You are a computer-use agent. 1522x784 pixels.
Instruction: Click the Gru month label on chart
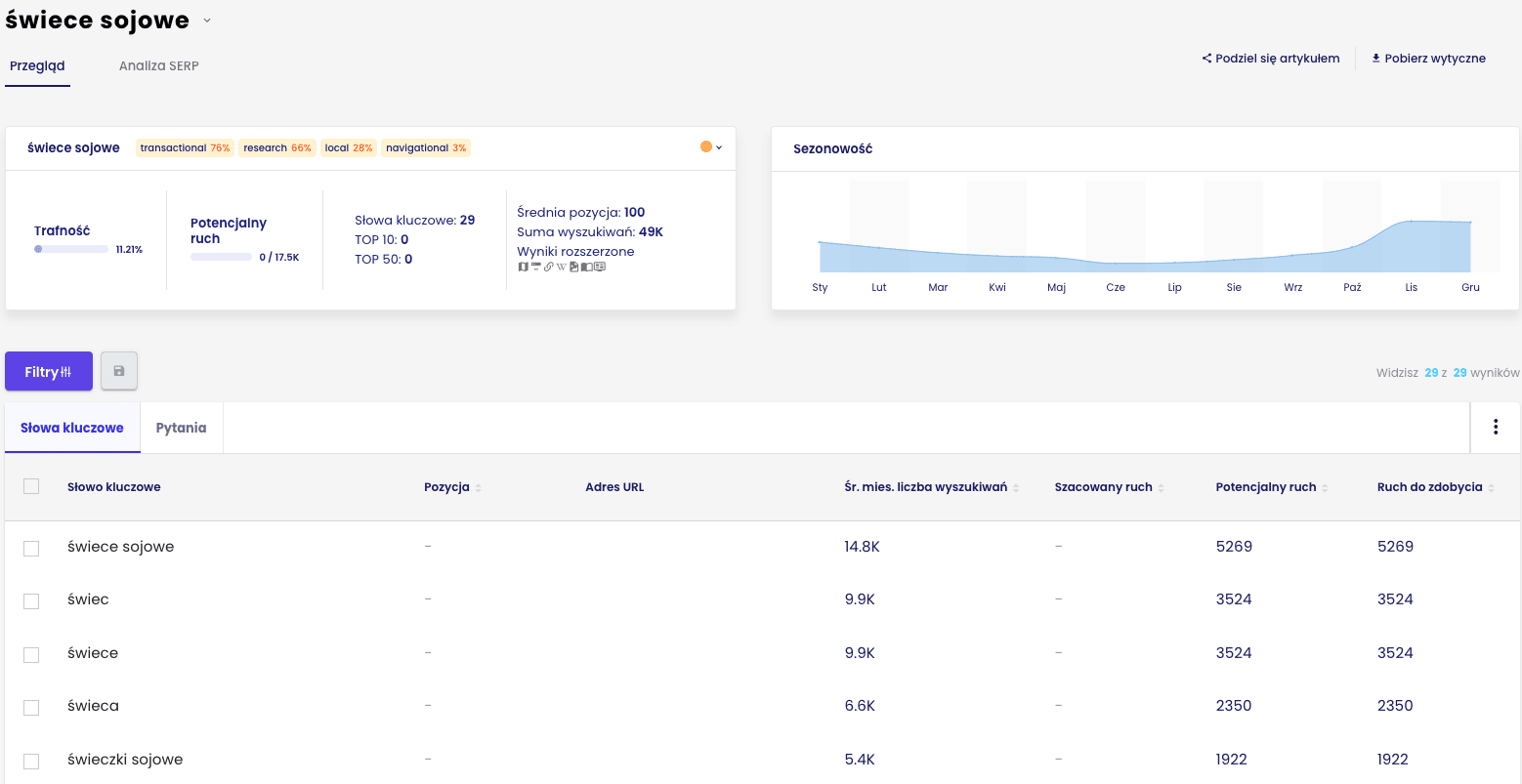(1470, 287)
